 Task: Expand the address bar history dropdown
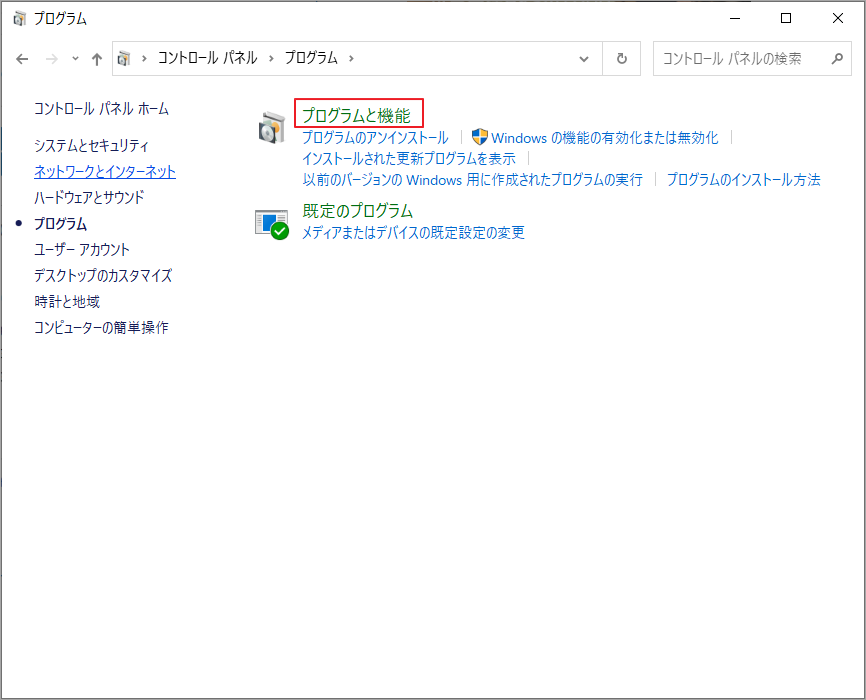[584, 59]
